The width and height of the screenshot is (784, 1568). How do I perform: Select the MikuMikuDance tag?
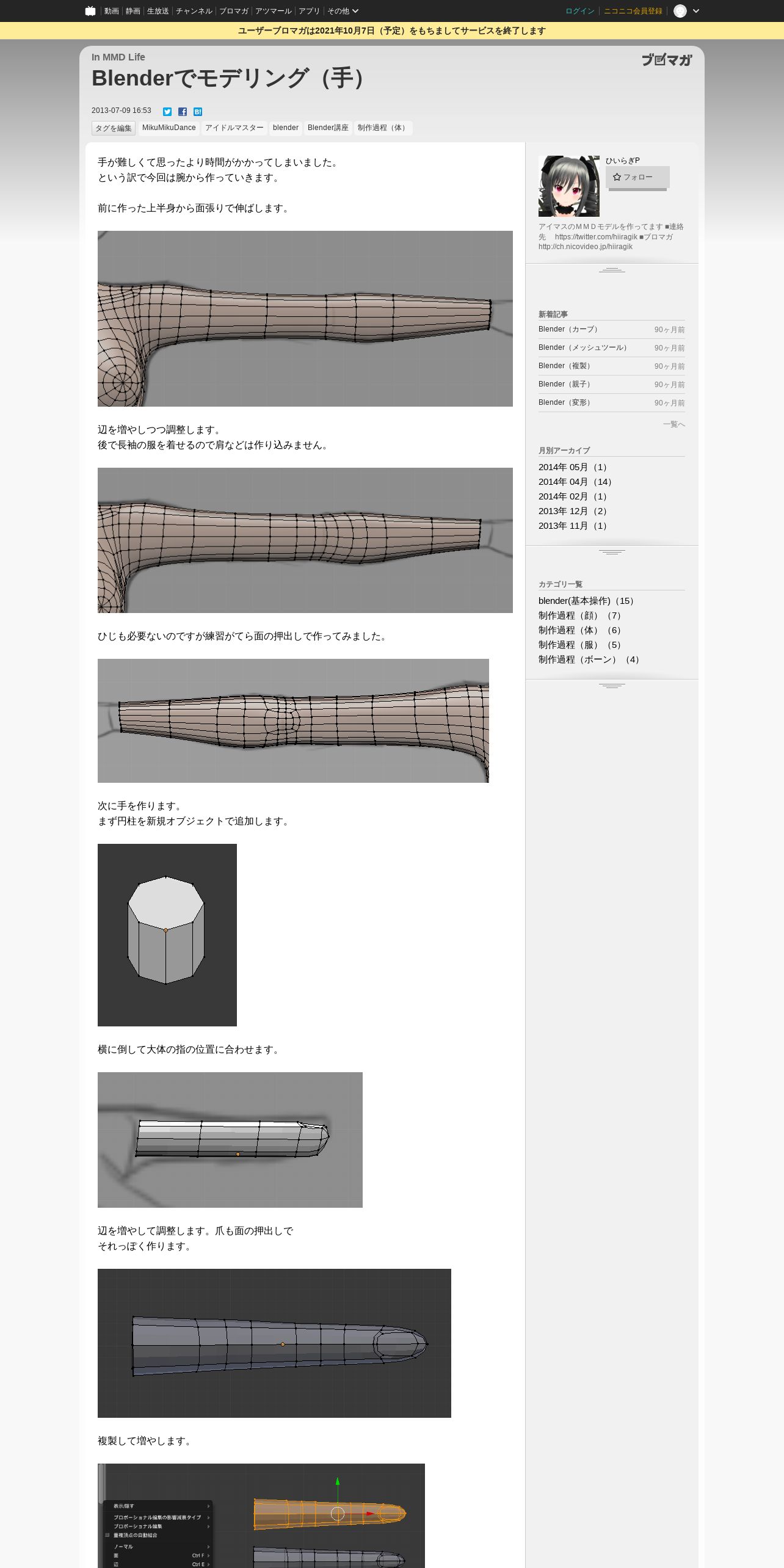169,128
